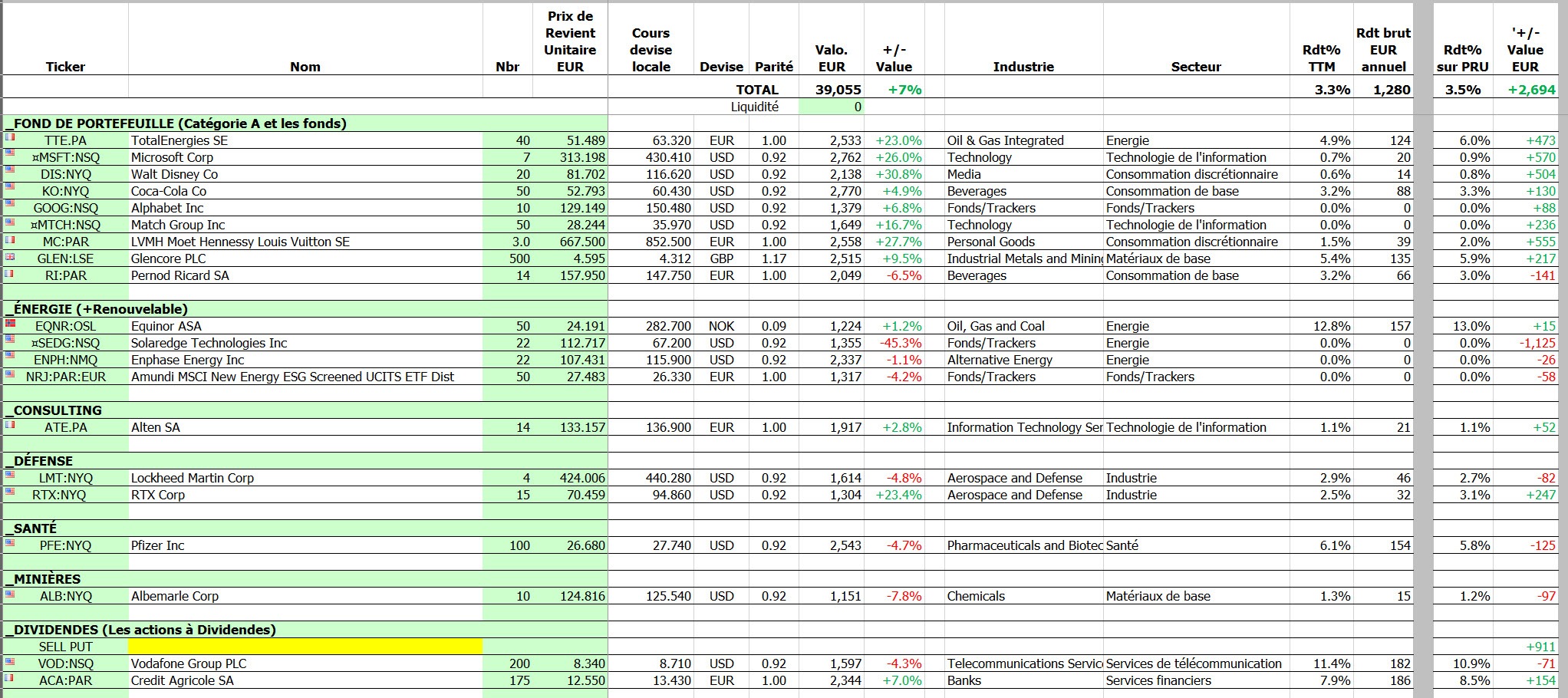Image resolution: width=1568 pixels, height=698 pixels.
Task: Click Vodafone's Services de télécommunication sector cell
Action: (1196, 663)
